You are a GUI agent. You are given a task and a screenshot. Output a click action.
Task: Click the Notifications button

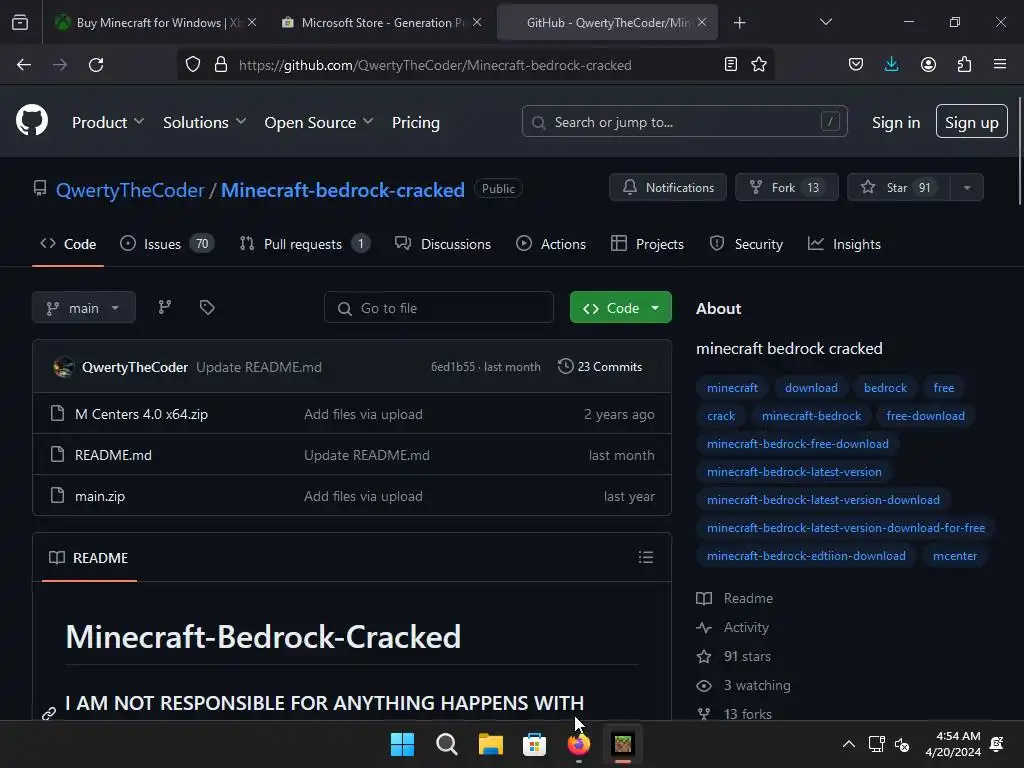tap(667, 187)
